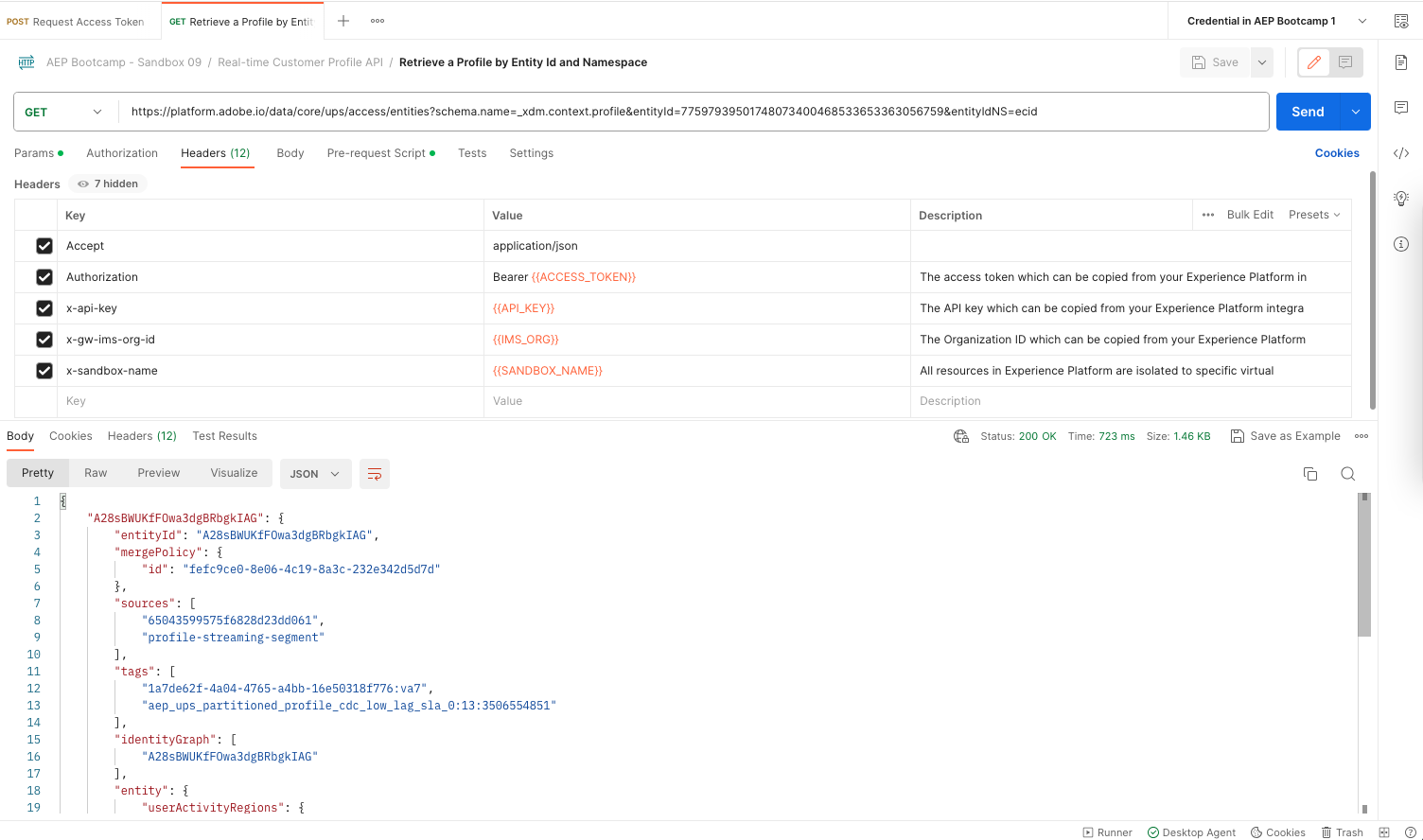Open the GET method dropdown

pyautogui.click(x=65, y=112)
